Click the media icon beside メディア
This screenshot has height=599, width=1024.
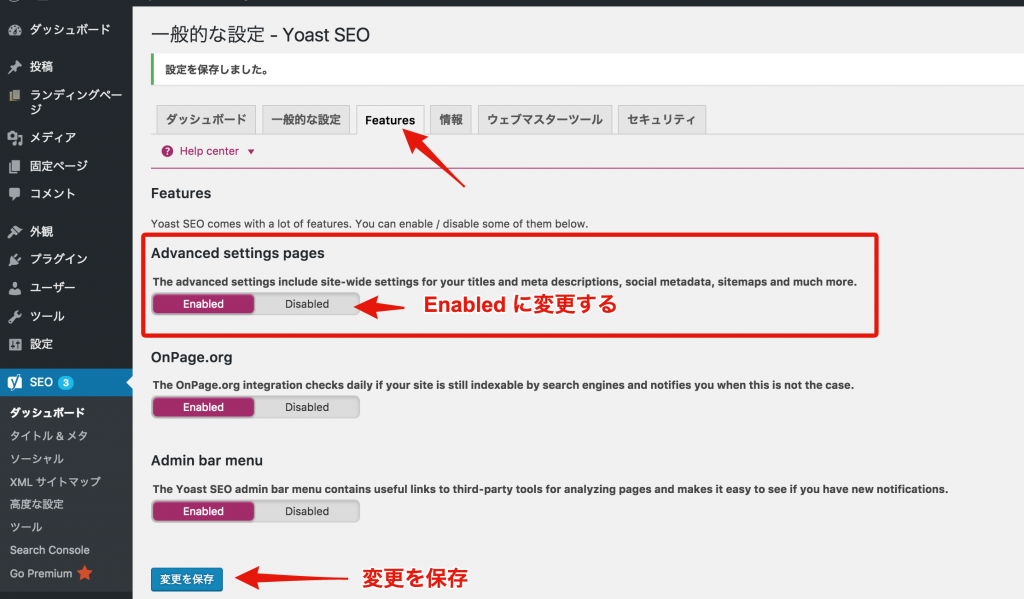(x=14, y=138)
